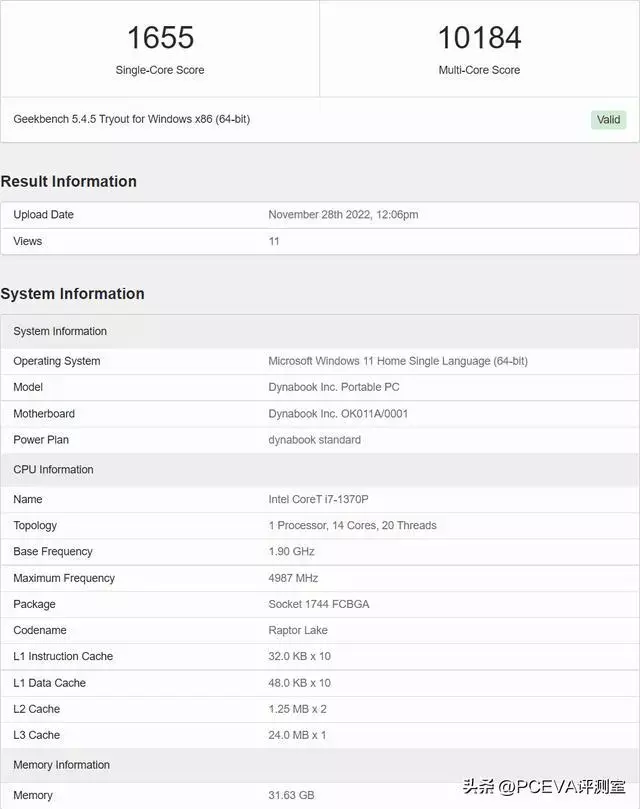Select the views count 11
This screenshot has height=809, width=640.
click(274, 241)
